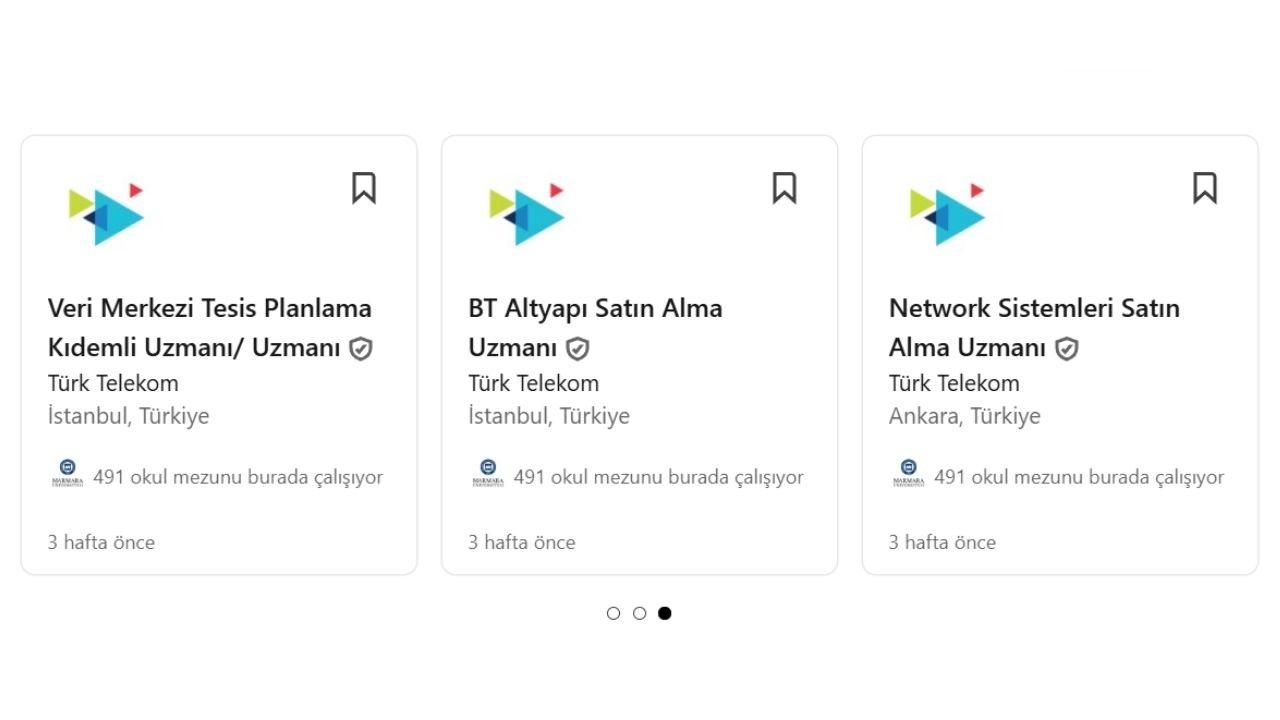
Task: Click Marmara University icon on Veri Merkezi card
Action: point(67,473)
